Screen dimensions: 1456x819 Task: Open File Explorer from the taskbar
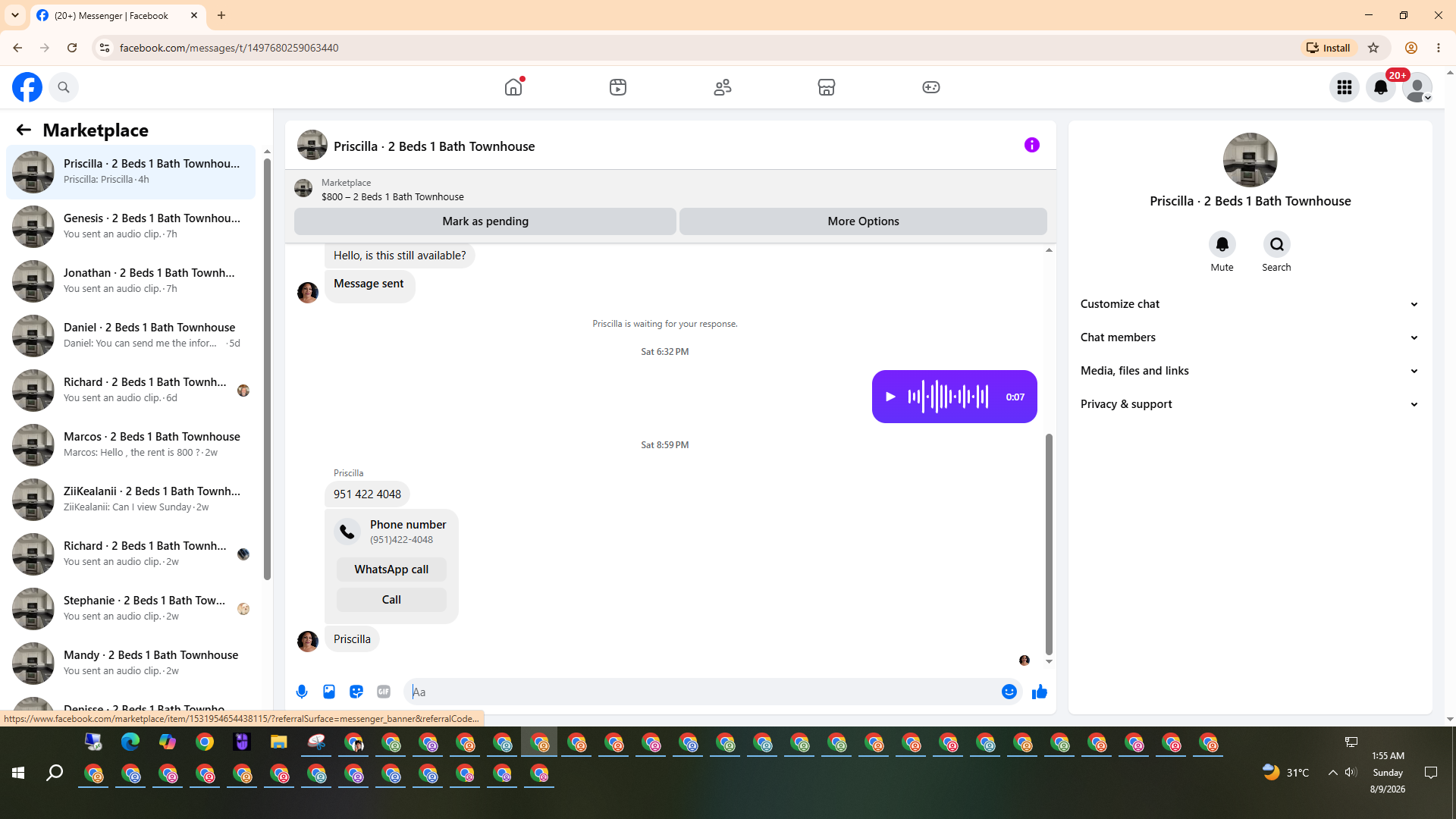279,742
